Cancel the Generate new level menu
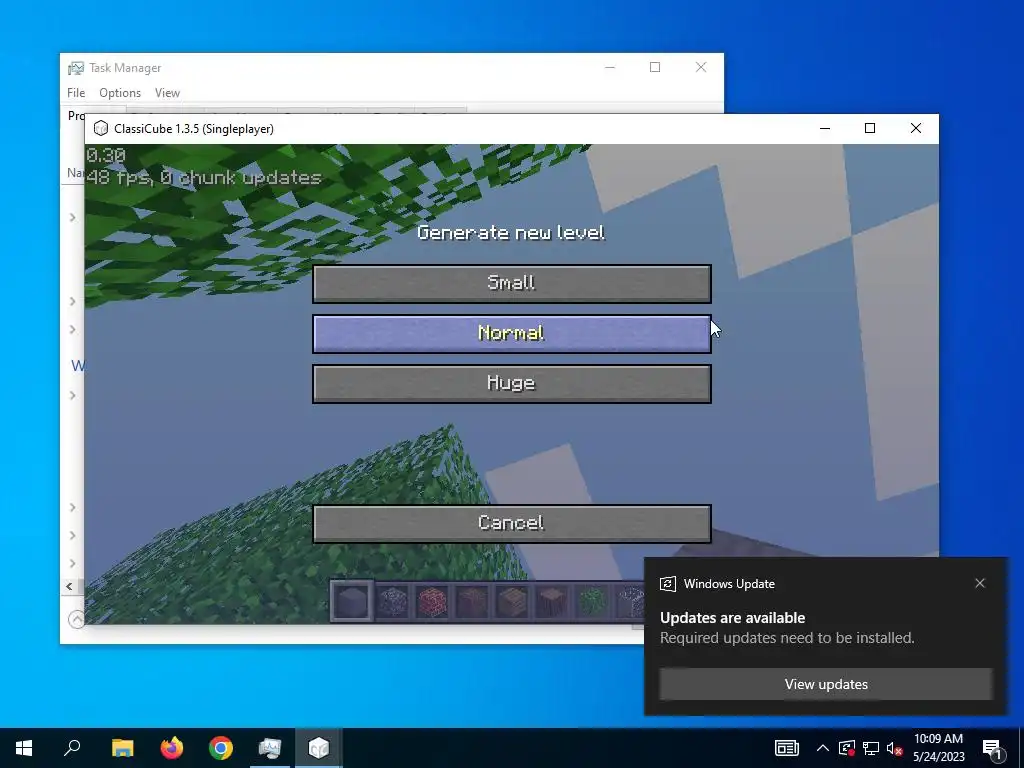The image size is (1024, 768). point(512,523)
